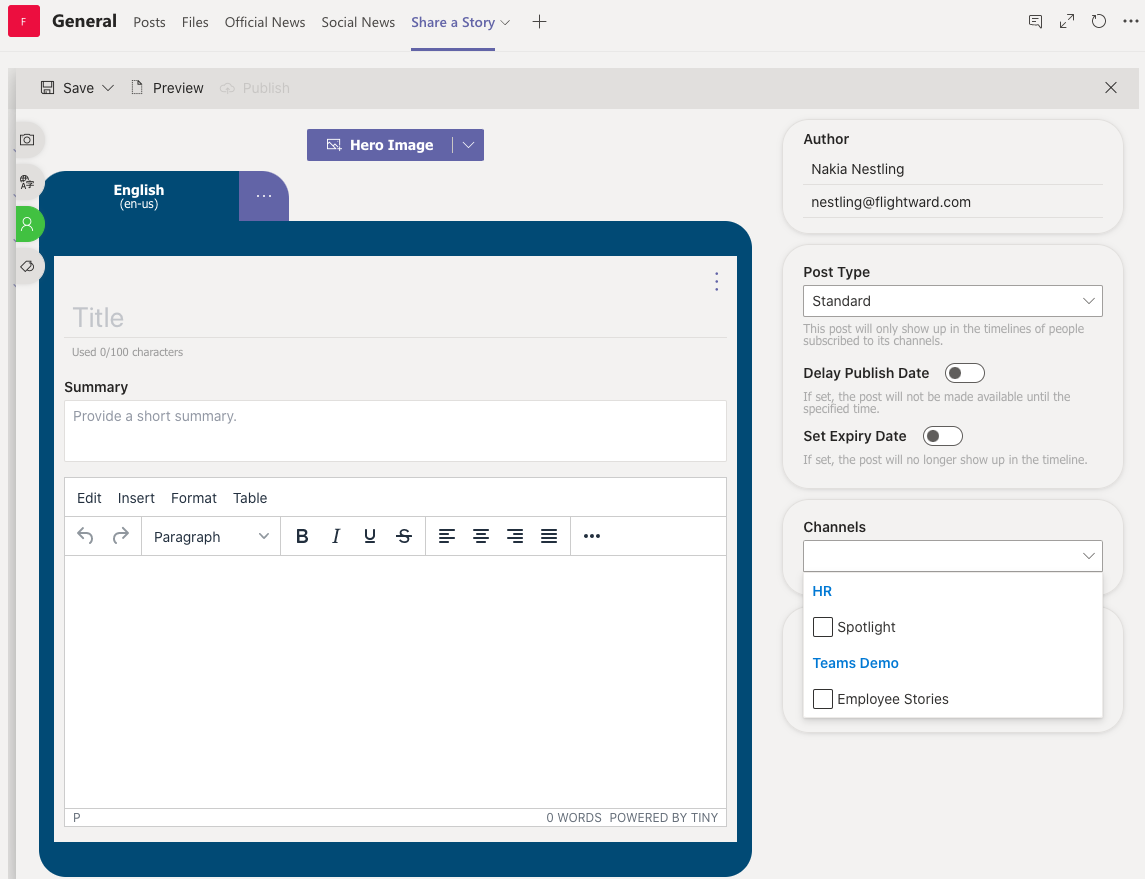Image resolution: width=1145 pixels, height=879 pixels.
Task: Open the Post Type dropdown
Action: (952, 301)
